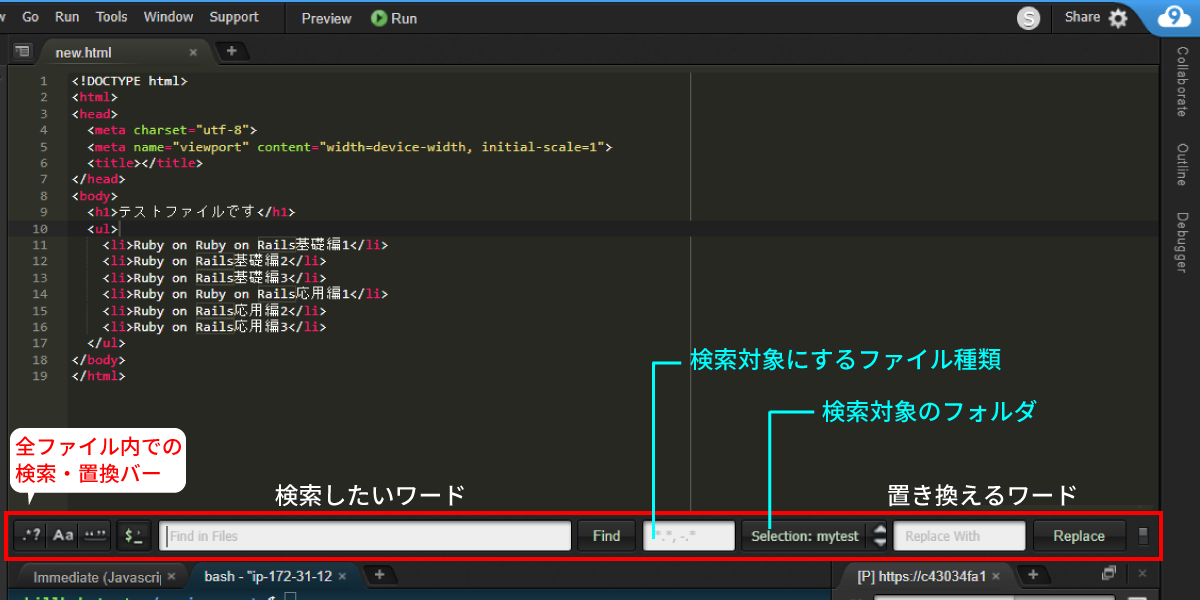Toggle show results in console option
Screen dimensions: 1200x600
(134, 536)
